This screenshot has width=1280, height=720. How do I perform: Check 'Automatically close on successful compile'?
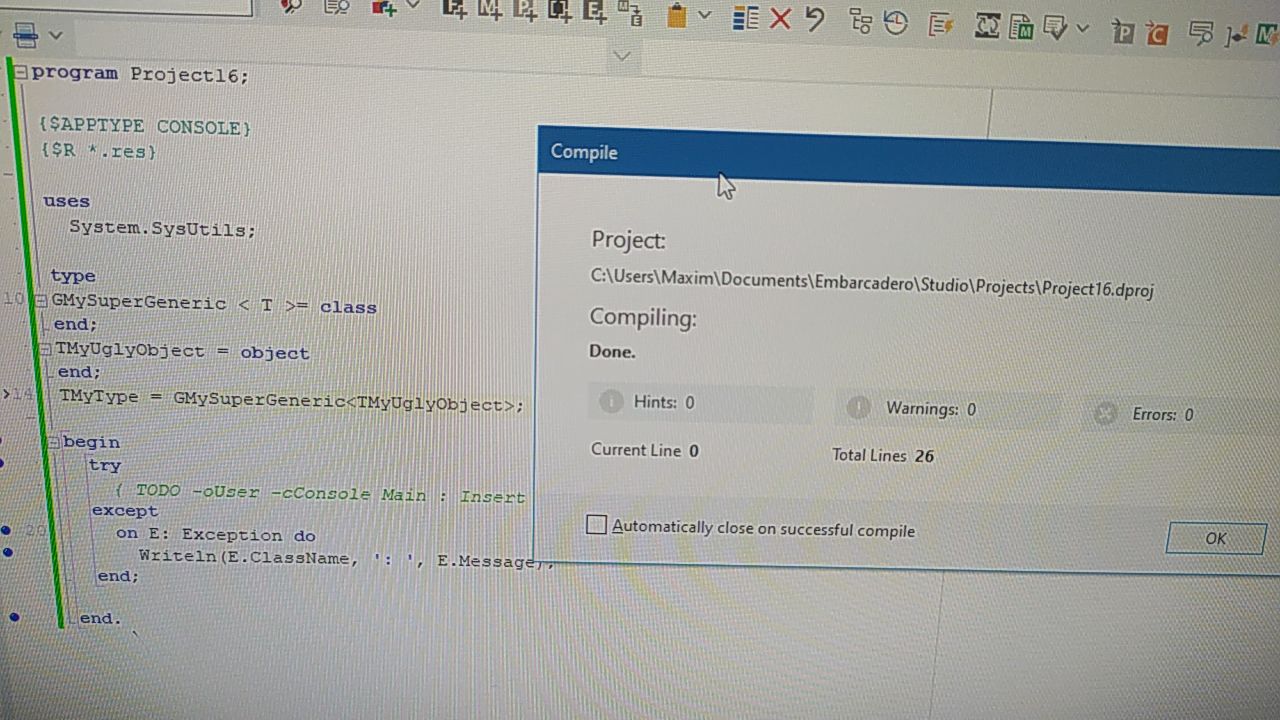tap(597, 525)
